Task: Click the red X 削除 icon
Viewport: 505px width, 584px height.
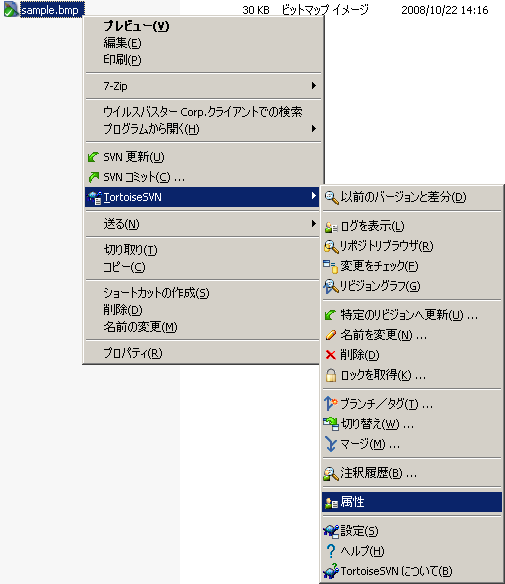Action: pos(330,355)
